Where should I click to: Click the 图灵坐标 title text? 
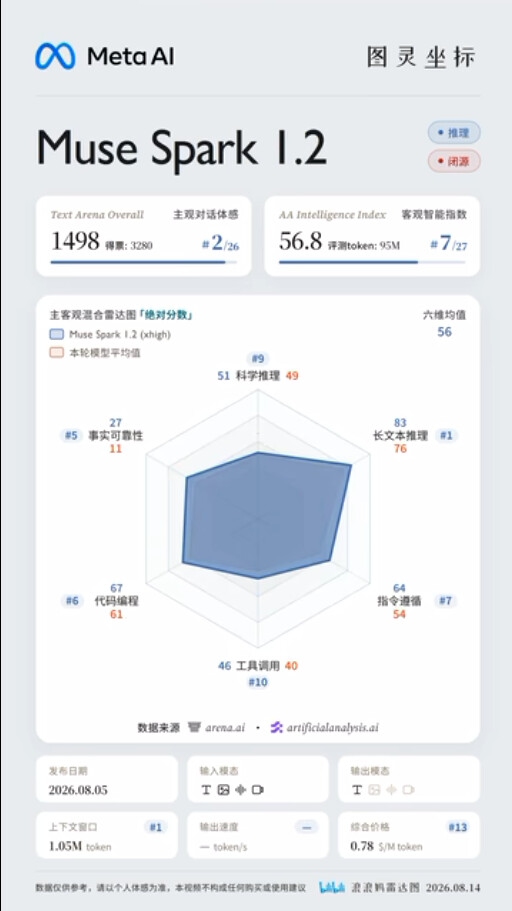421,57
